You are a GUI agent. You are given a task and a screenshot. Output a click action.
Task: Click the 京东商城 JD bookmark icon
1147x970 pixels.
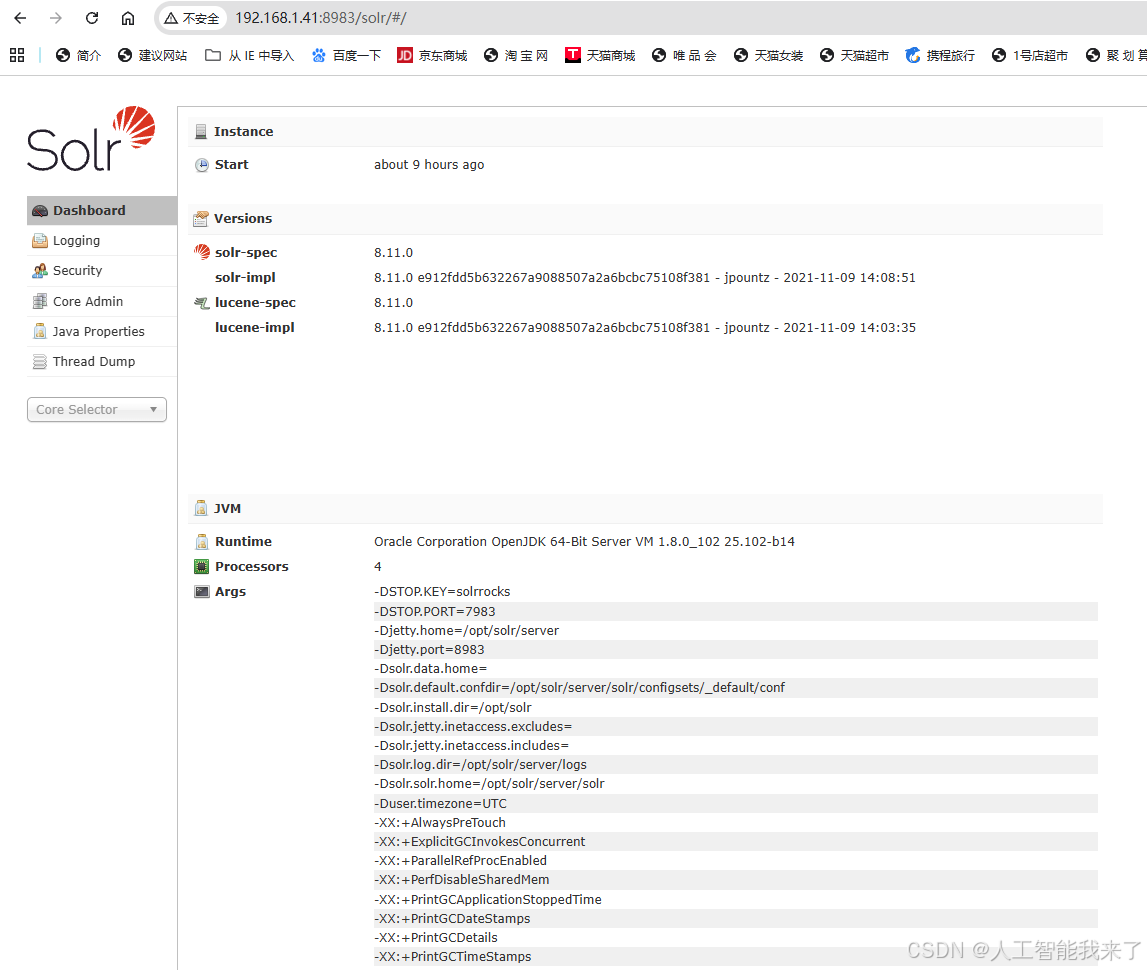tap(405, 55)
